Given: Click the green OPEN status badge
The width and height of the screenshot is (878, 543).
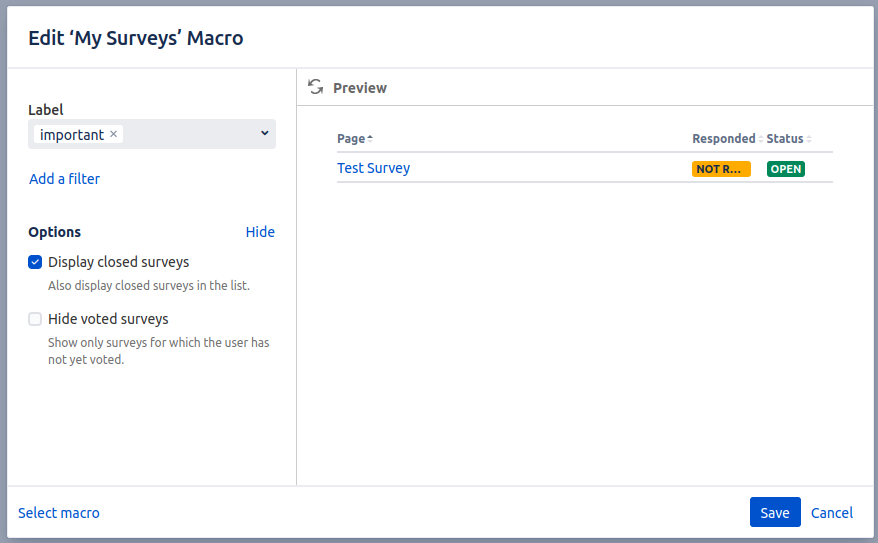Looking at the screenshot, I should [785, 169].
